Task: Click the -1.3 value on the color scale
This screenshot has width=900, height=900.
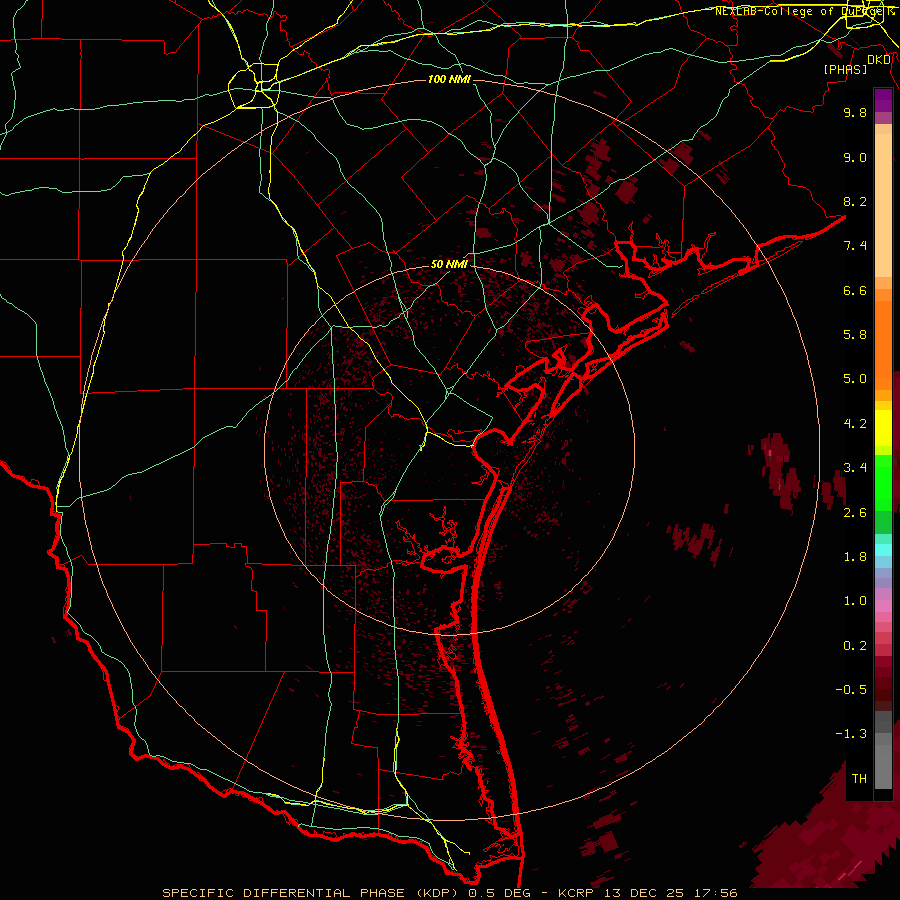Action: pyautogui.click(x=851, y=734)
